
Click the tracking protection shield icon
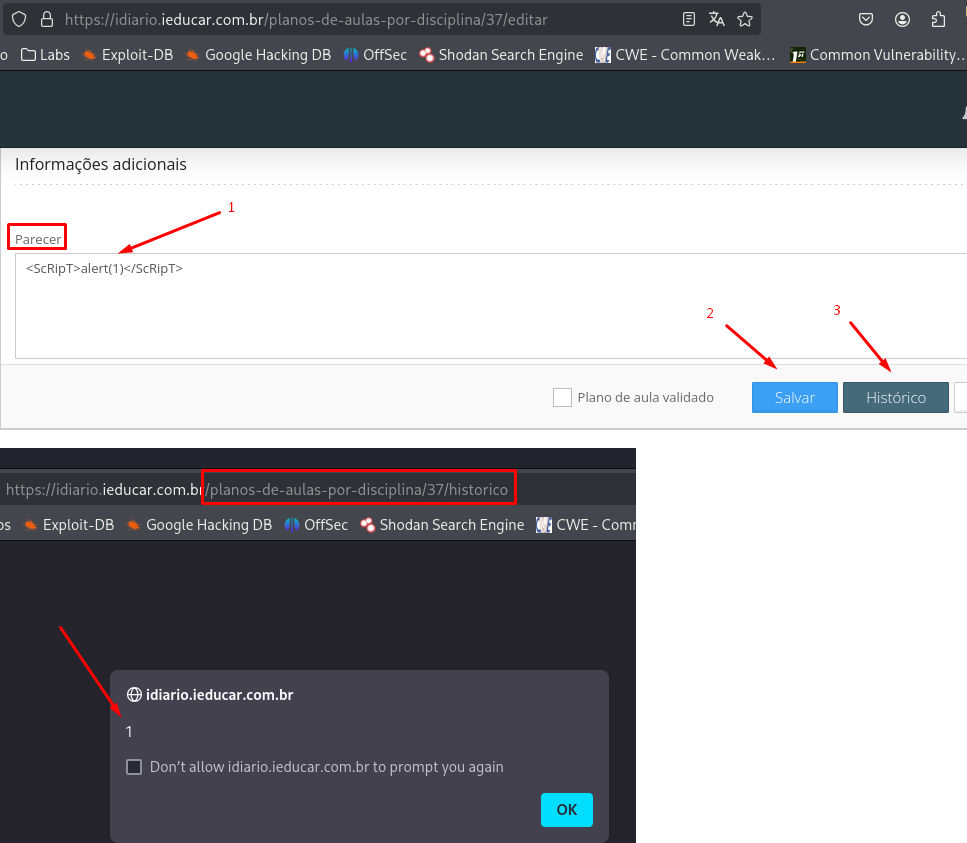[x=19, y=20]
